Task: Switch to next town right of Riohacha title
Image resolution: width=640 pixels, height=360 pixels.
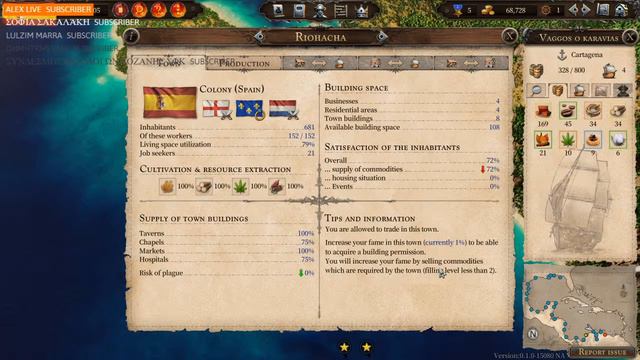Action: pyautogui.click(x=382, y=37)
